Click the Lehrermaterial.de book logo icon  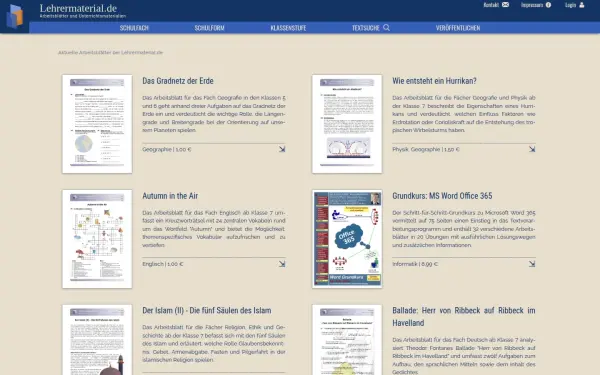pos(15,16)
